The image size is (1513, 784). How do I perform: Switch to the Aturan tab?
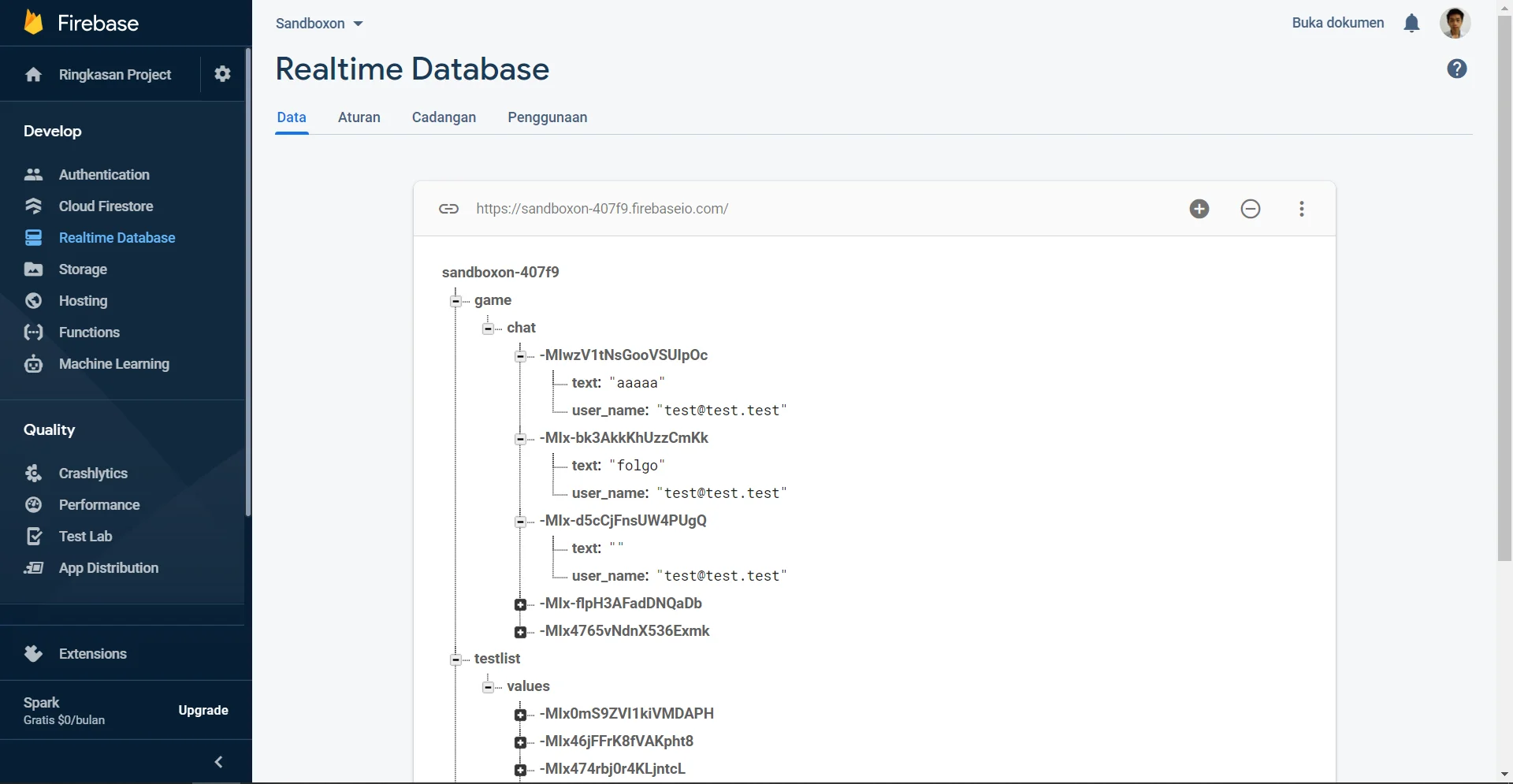point(359,117)
